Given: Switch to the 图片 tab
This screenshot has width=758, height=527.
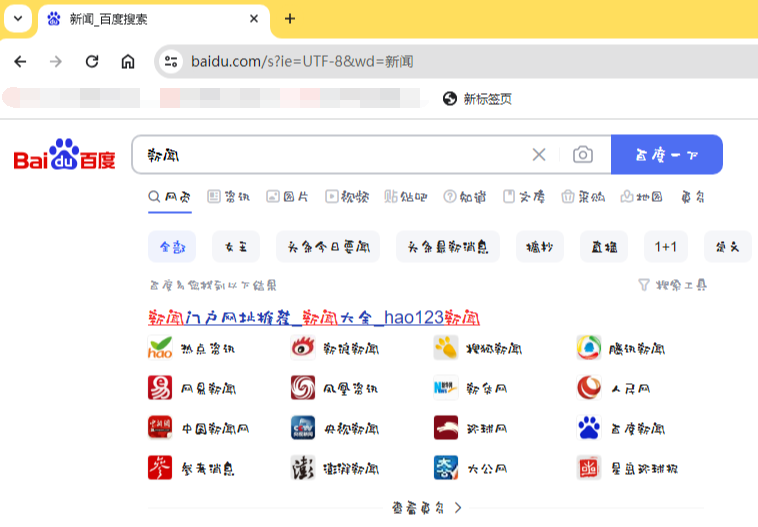Looking at the screenshot, I should (288, 197).
